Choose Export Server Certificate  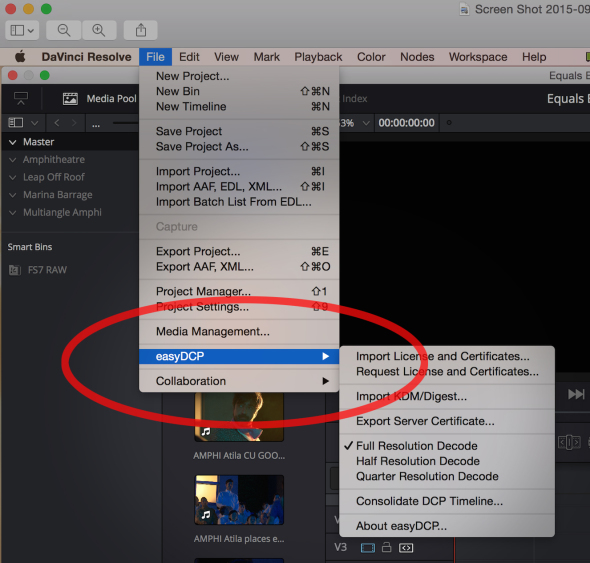[x=447, y=421]
